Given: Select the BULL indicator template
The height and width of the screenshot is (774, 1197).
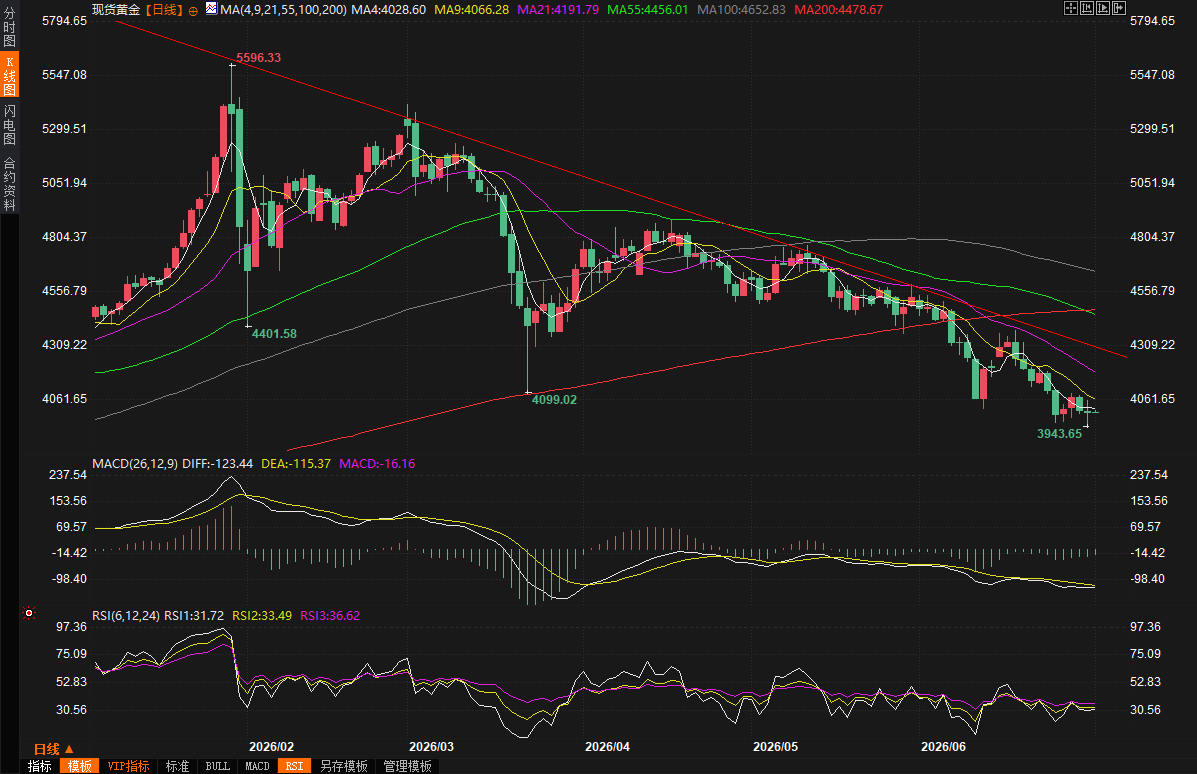Looking at the screenshot, I should tap(218, 766).
